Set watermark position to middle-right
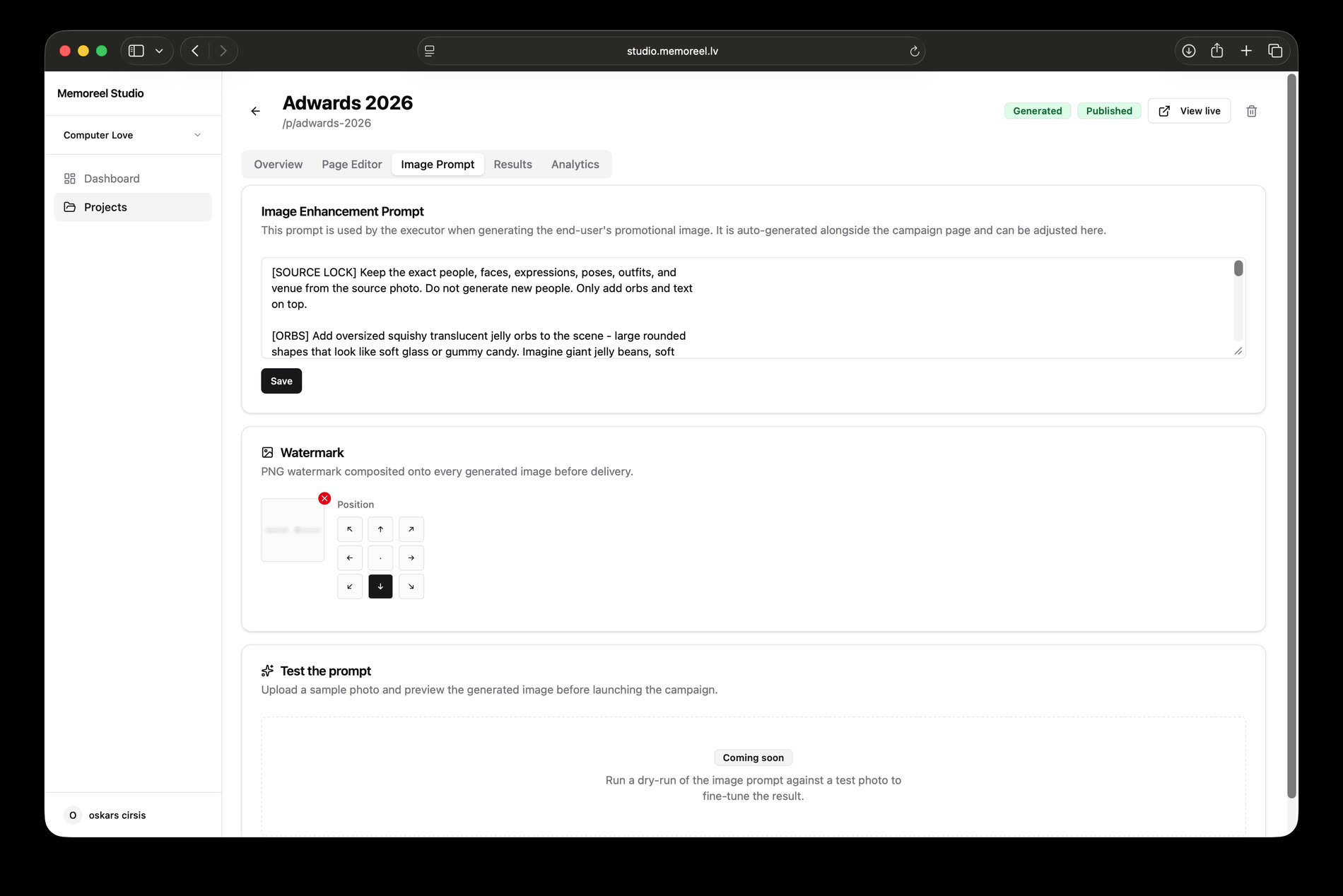The width and height of the screenshot is (1343, 896). click(x=411, y=558)
